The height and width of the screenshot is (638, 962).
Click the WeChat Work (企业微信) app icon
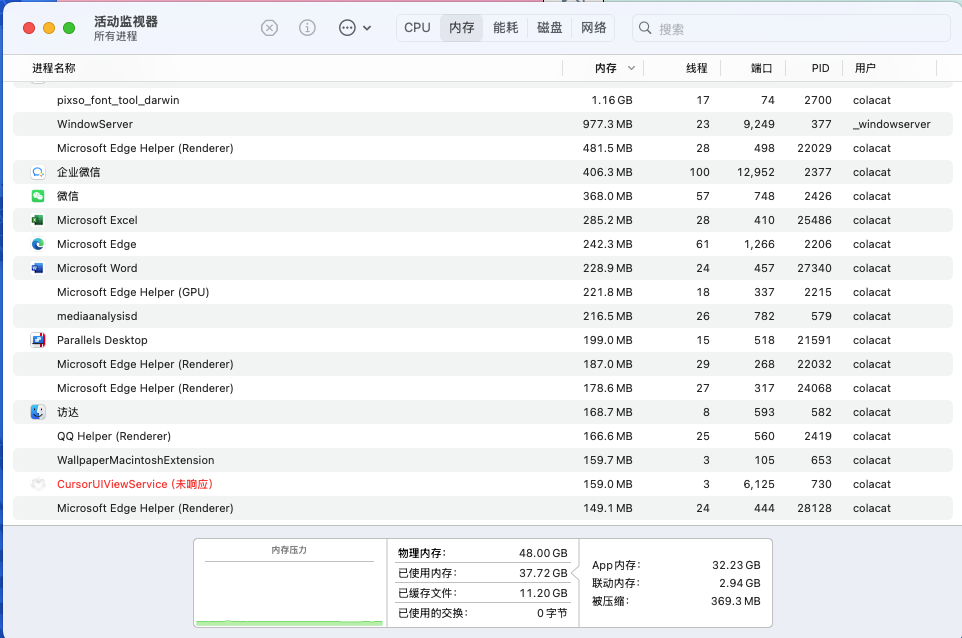(x=38, y=172)
